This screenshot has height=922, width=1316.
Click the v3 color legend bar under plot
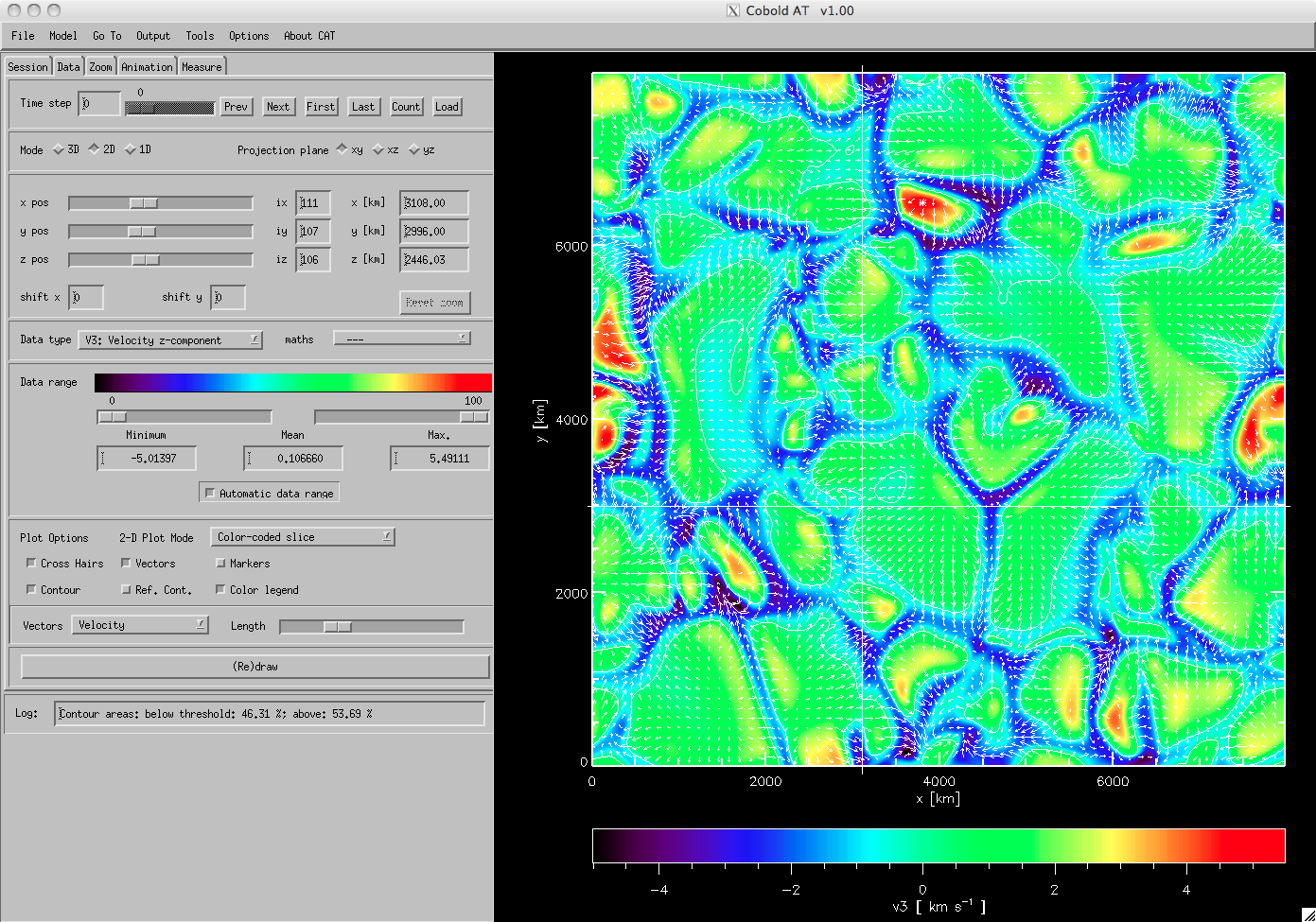click(x=939, y=845)
